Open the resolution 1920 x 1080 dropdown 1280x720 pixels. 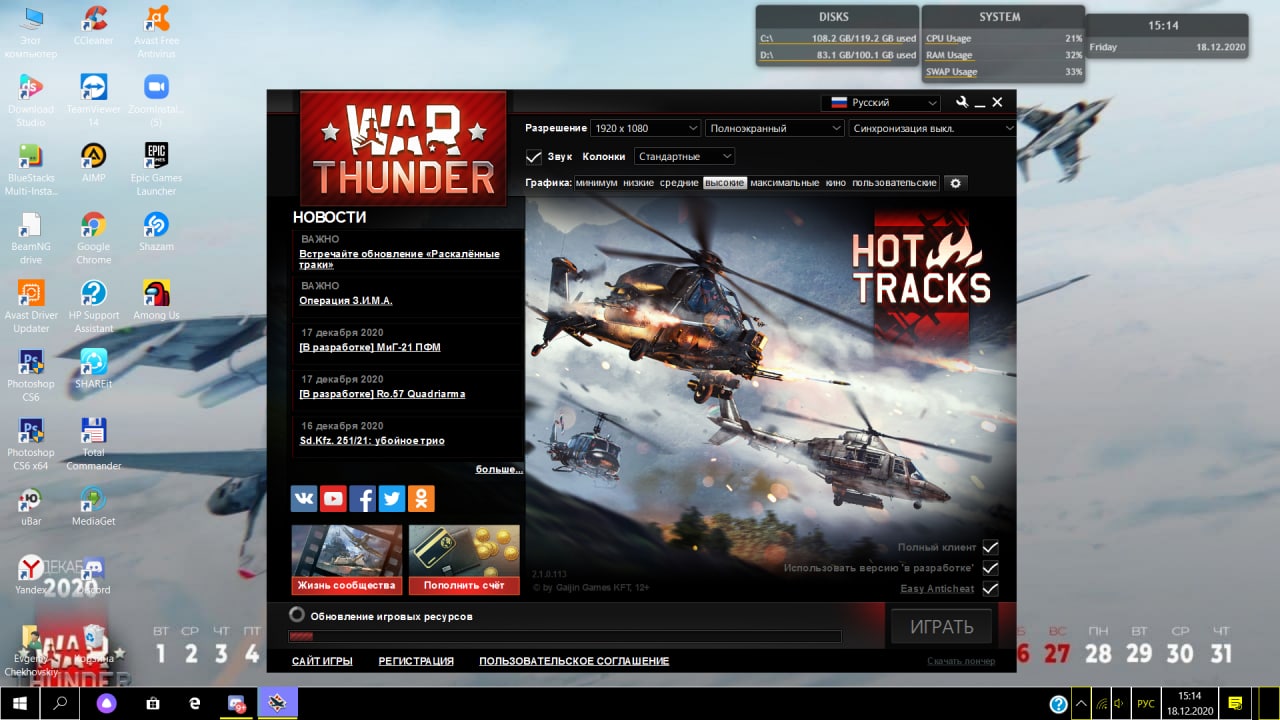point(645,128)
